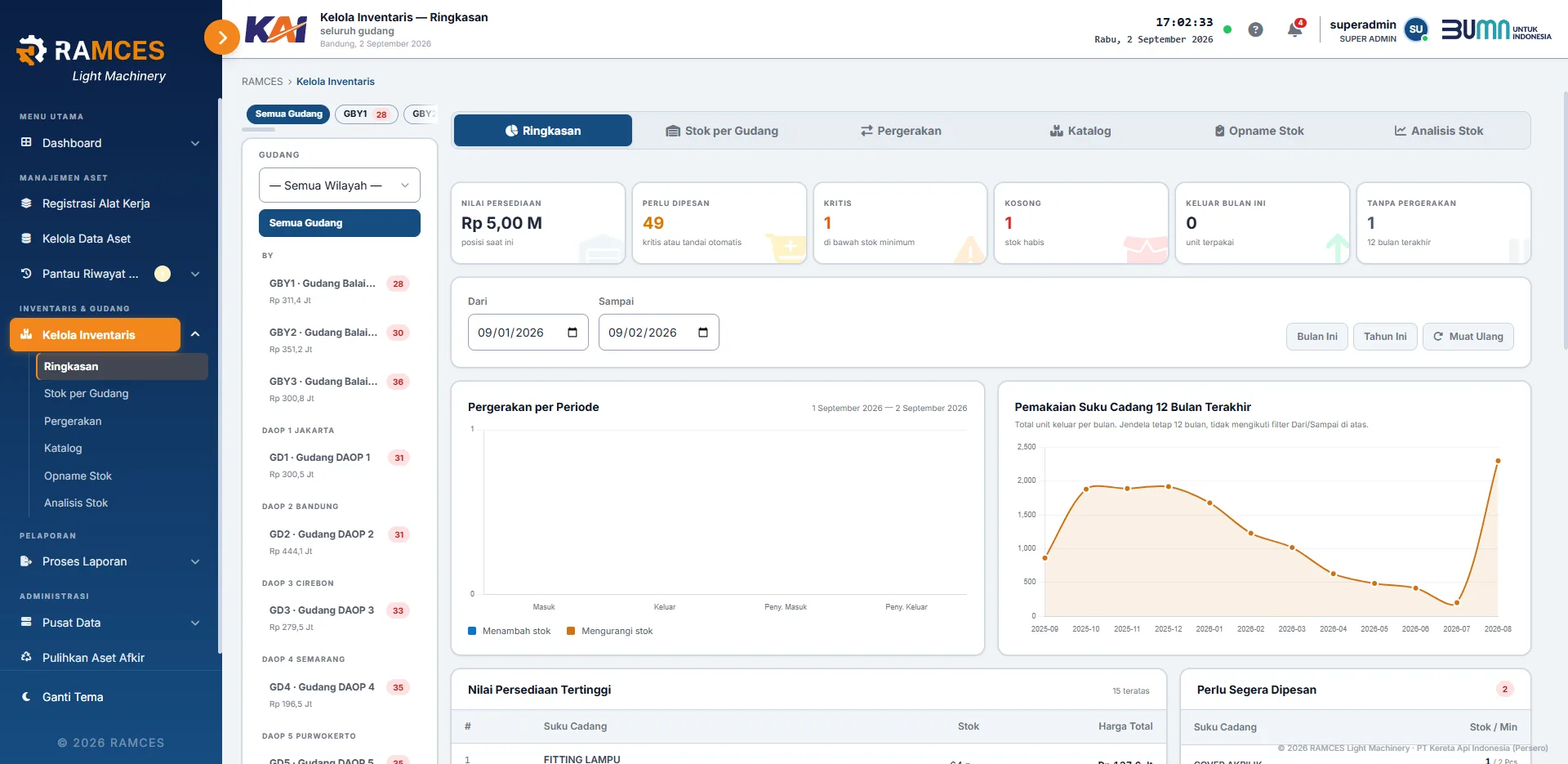Open the help question mark icon
The image size is (1568, 764).
pos(1256,30)
